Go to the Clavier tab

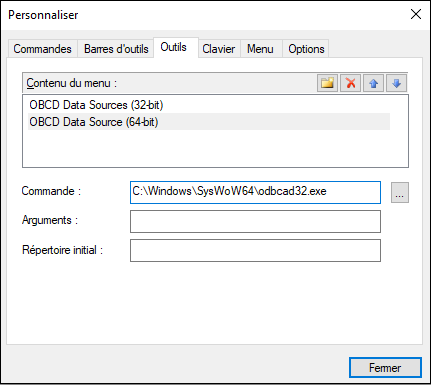coord(219,49)
